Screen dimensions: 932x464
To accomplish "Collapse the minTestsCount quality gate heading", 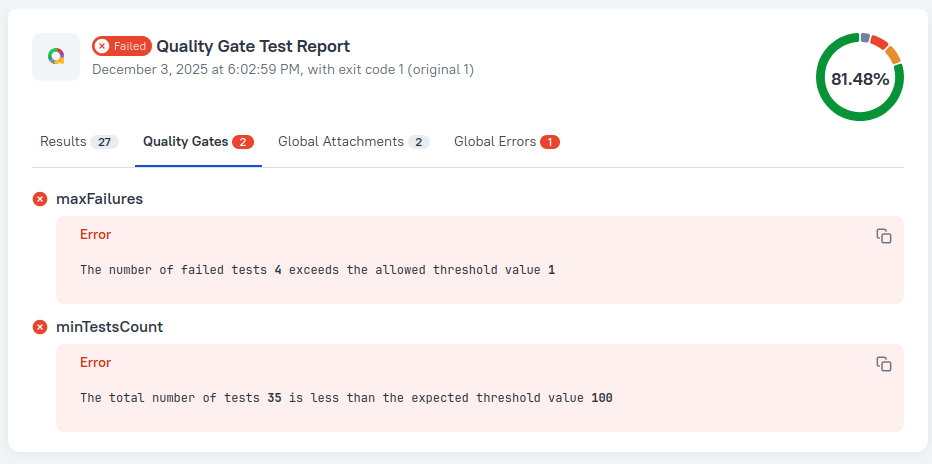I will (x=109, y=327).
